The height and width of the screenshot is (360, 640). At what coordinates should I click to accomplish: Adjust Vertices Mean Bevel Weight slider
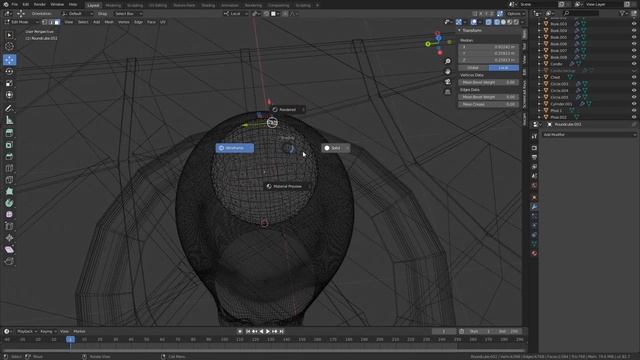click(x=488, y=82)
